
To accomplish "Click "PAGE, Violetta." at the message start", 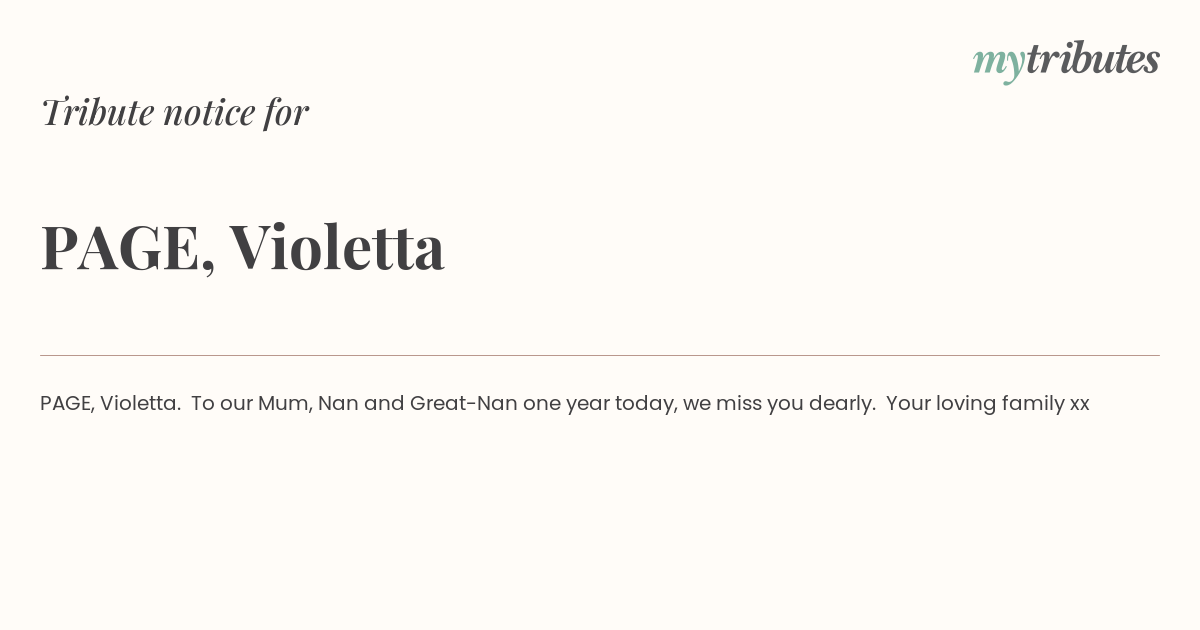I will (x=110, y=403).
